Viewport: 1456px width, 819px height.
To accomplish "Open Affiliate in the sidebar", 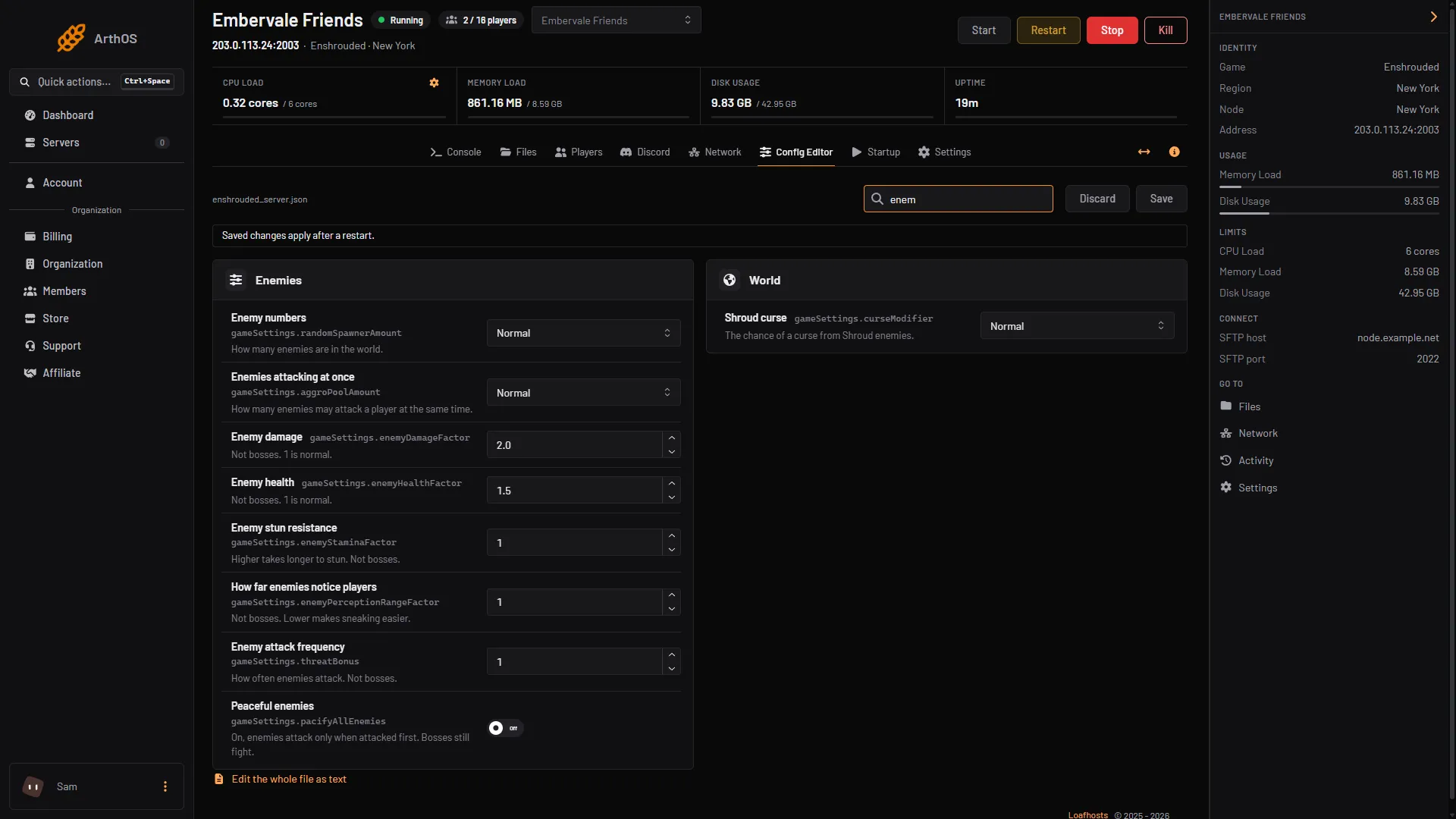I will pos(96,373).
